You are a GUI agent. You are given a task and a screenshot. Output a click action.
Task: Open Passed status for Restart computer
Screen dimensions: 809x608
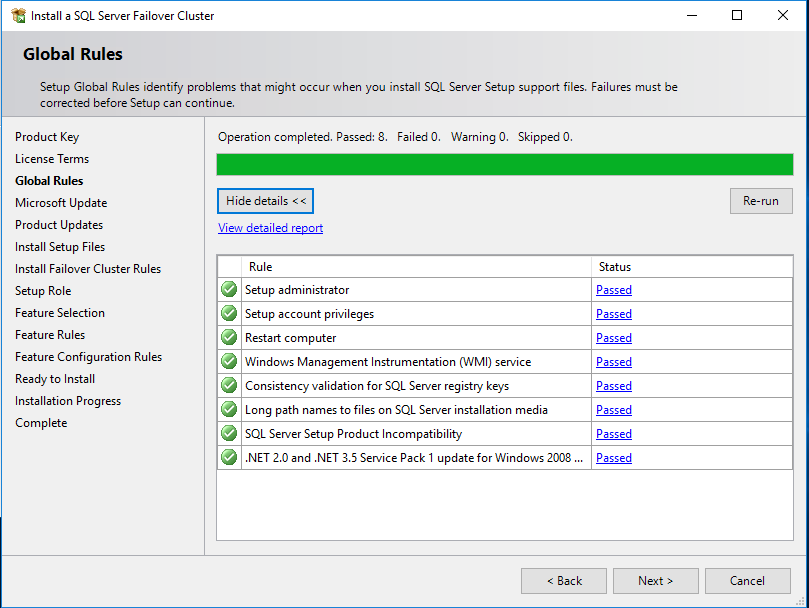point(613,338)
